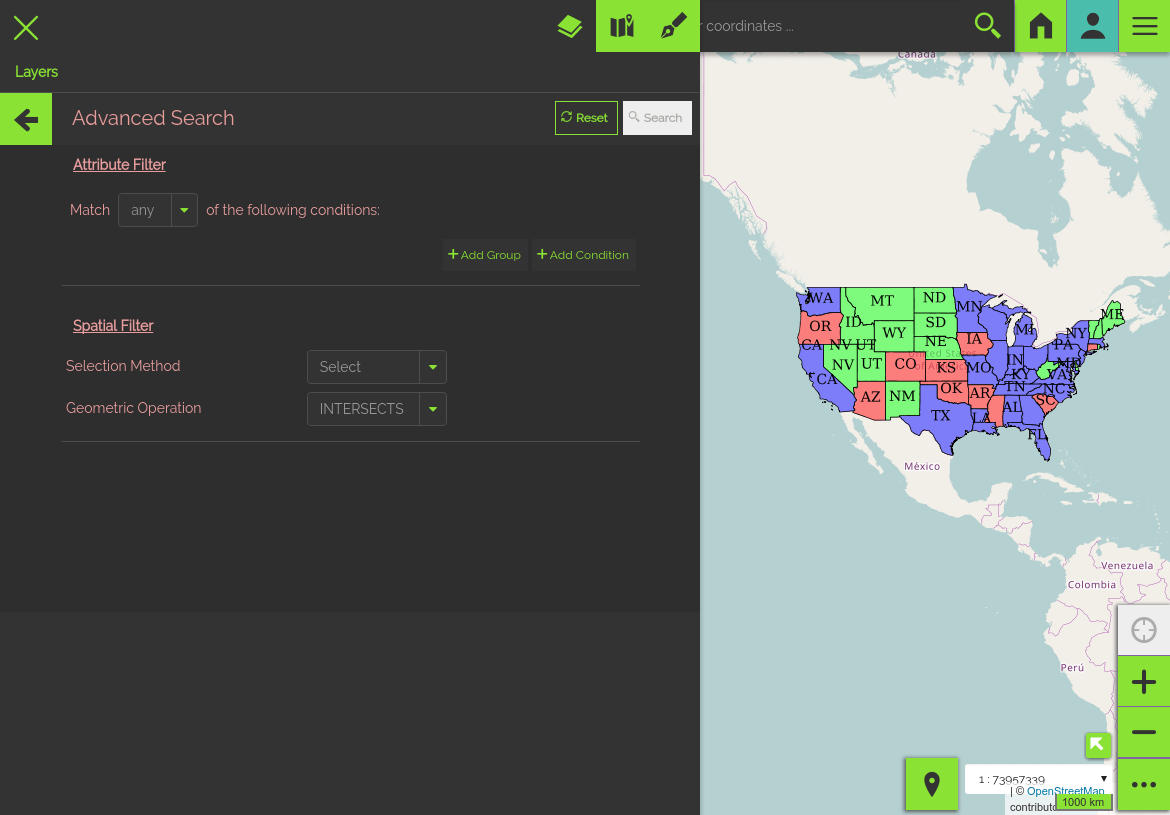Open the hamburger main menu
Screen dimensions: 1170x815
(x=1145, y=26)
